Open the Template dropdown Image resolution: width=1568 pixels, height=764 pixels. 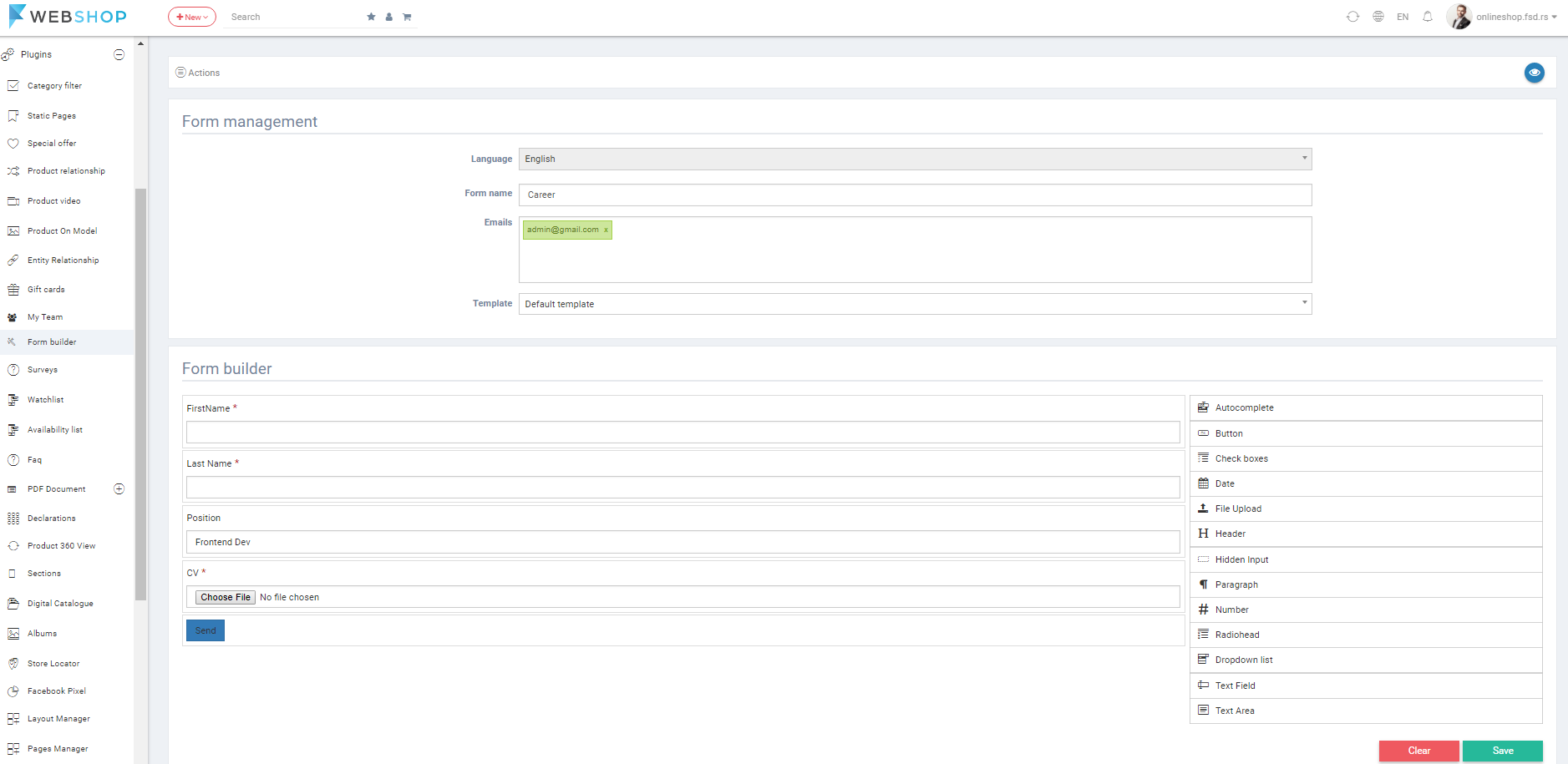tap(915, 304)
